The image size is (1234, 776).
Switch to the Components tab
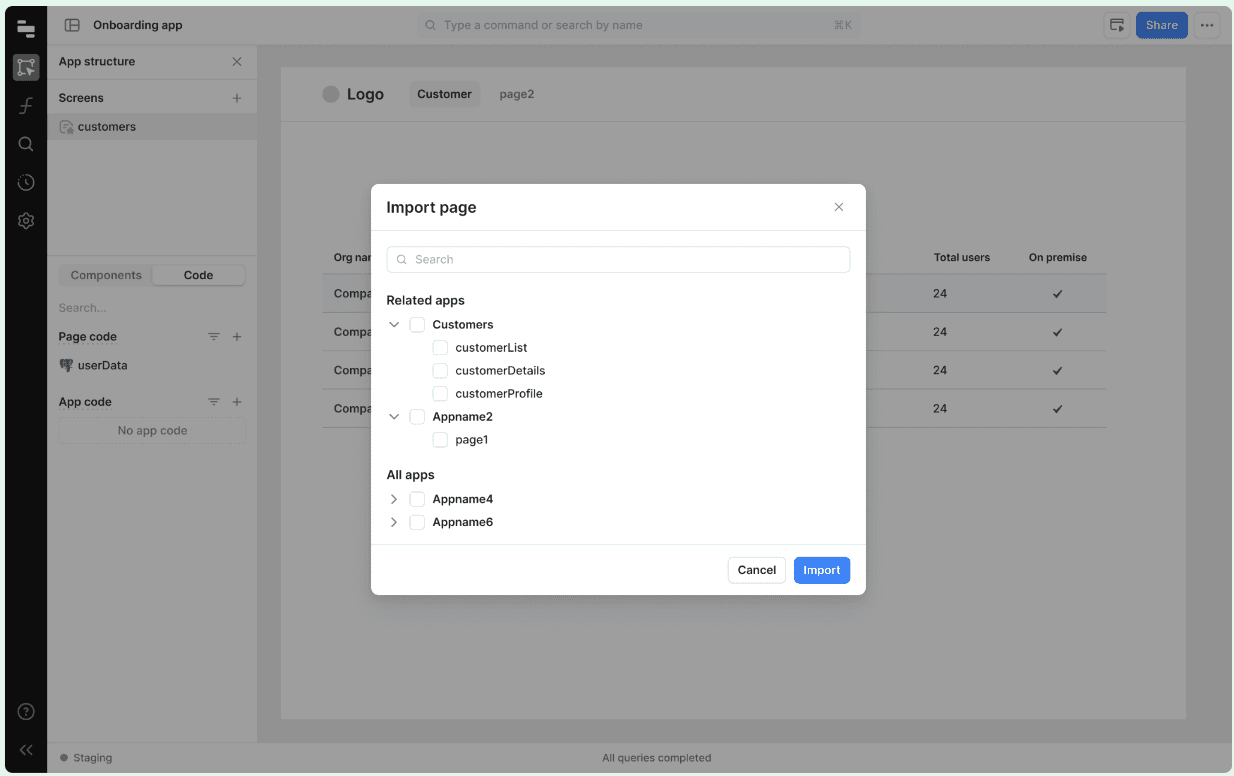tap(104, 274)
